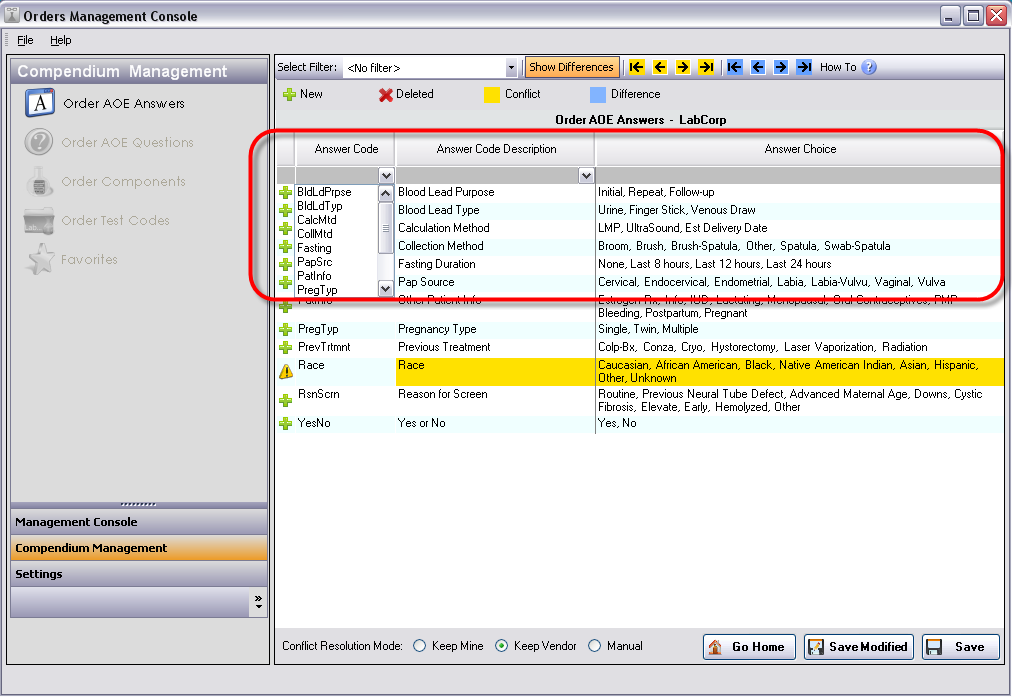
Task: Jump to last difference blue arrow
Action: 804,67
